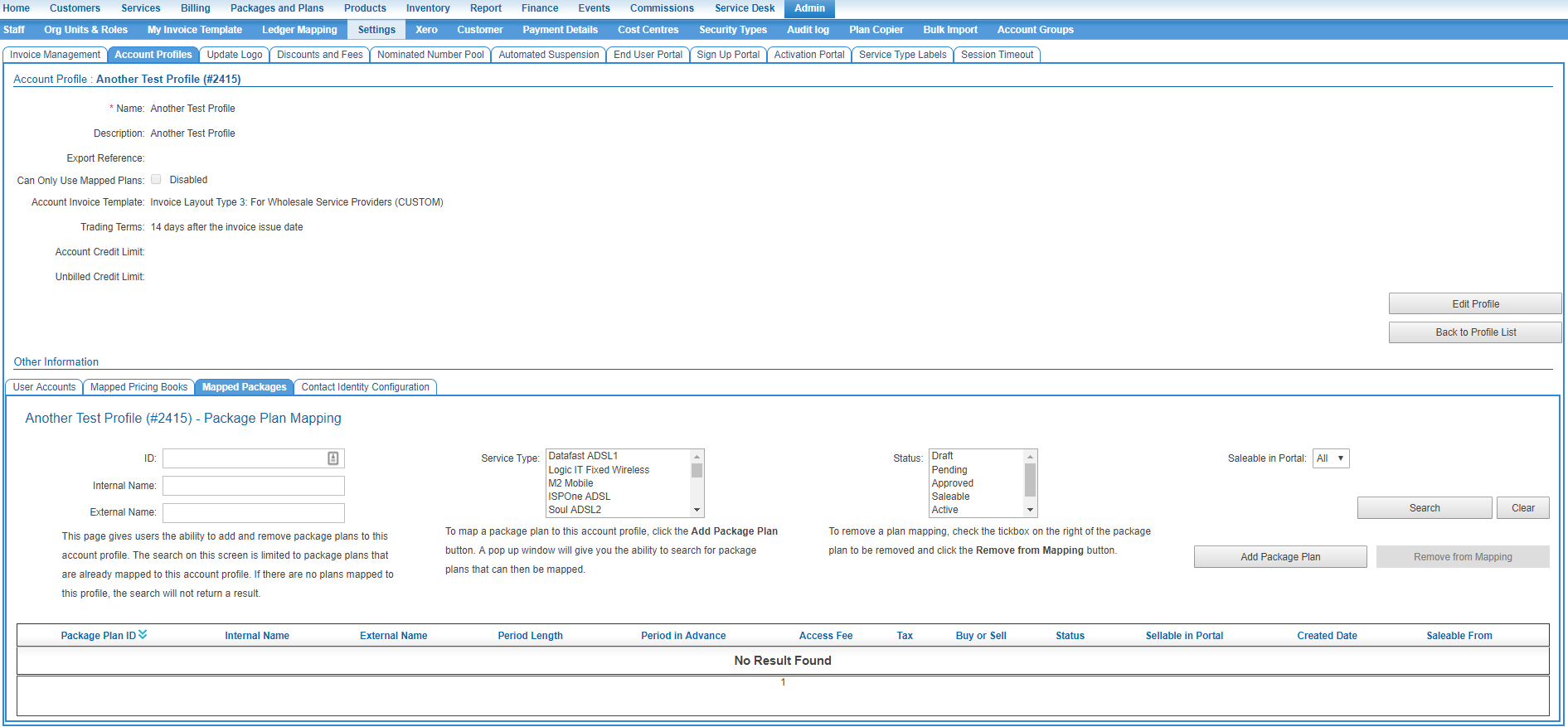Select Logic IT Fixed Wireless service type
The image size is (1568, 727).
point(599,470)
